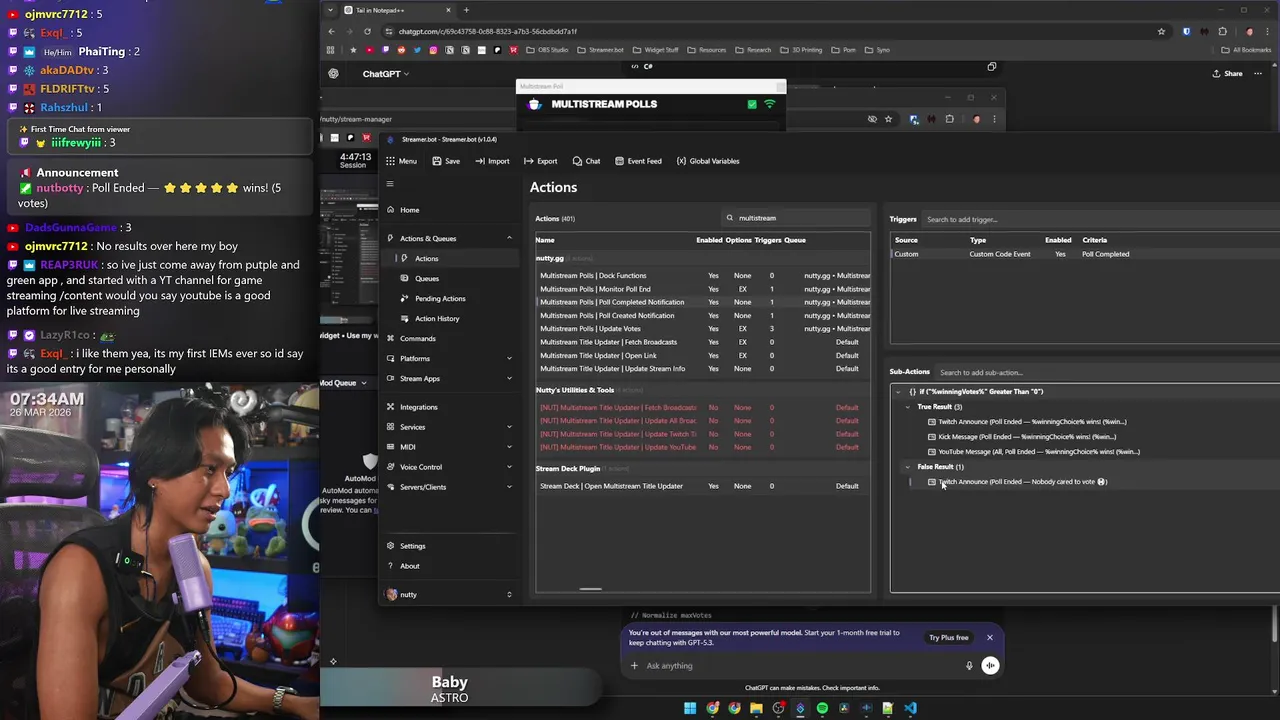Click the Ask anything input
The width and height of the screenshot is (1280, 720).
point(800,666)
